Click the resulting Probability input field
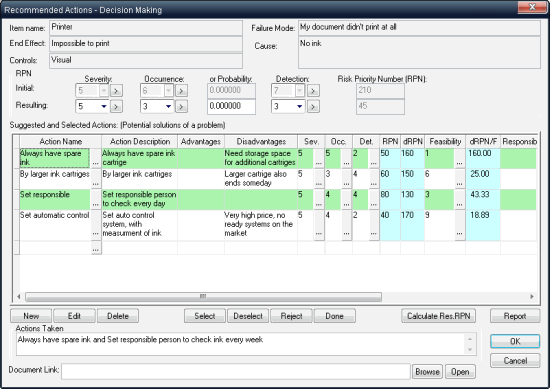Screen dimensions: 550x389 (x=231, y=106)
